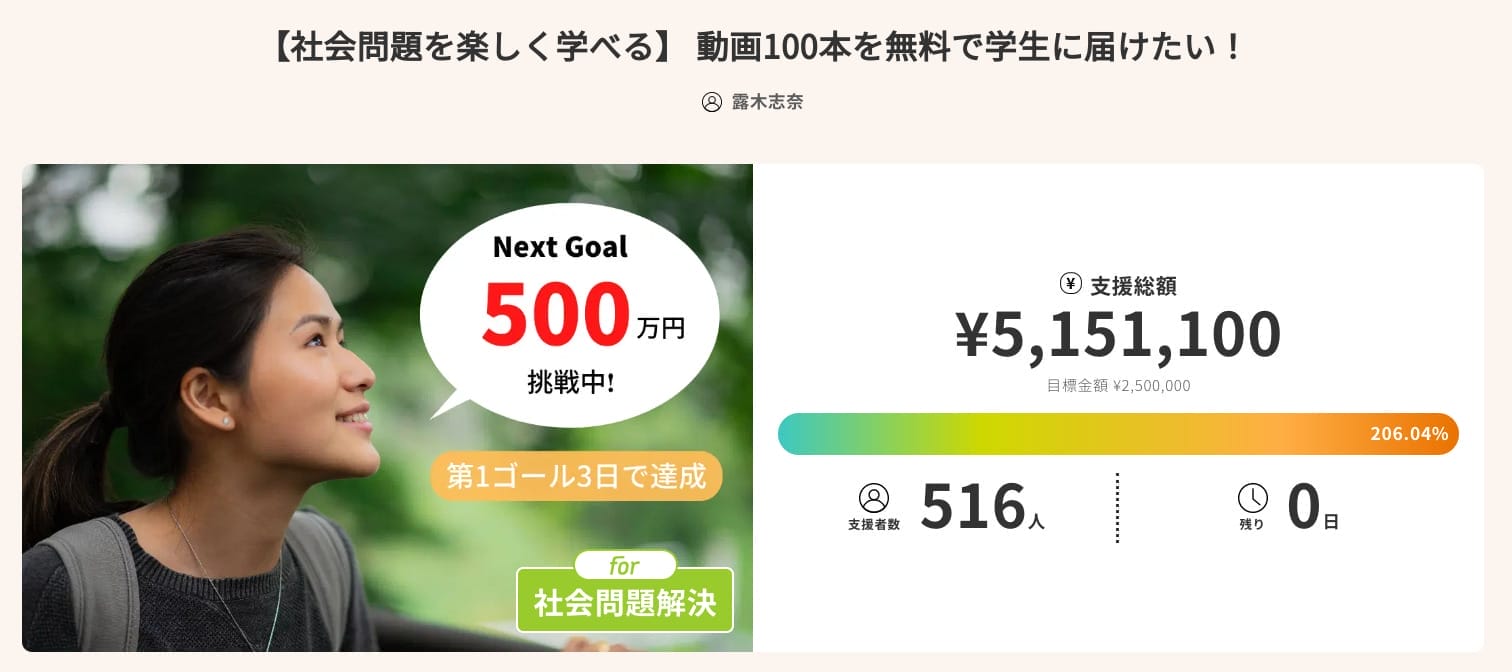Click the 第1ゴール3日で達成 orange badge
The height and width of the screenshot is (672, 1512).
point(576,476)
